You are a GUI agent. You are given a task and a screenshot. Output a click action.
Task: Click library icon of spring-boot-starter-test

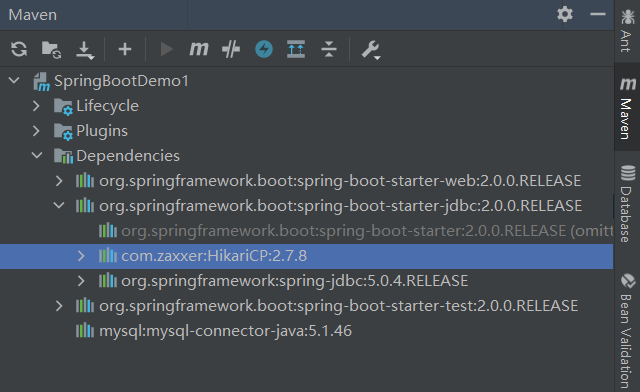pos(85,306)
